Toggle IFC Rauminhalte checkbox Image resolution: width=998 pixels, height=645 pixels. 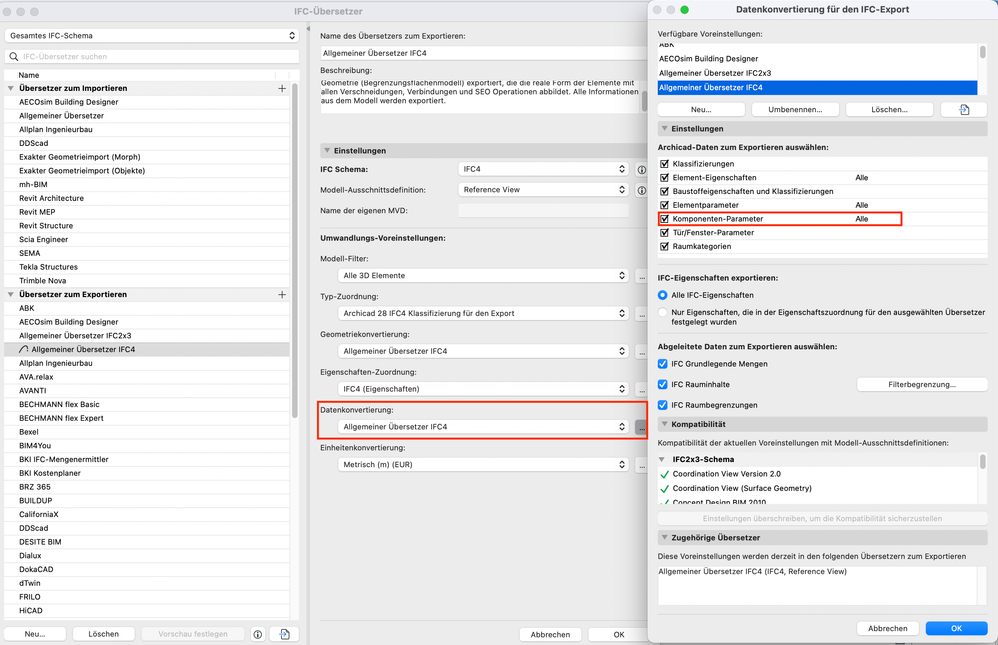663,385
